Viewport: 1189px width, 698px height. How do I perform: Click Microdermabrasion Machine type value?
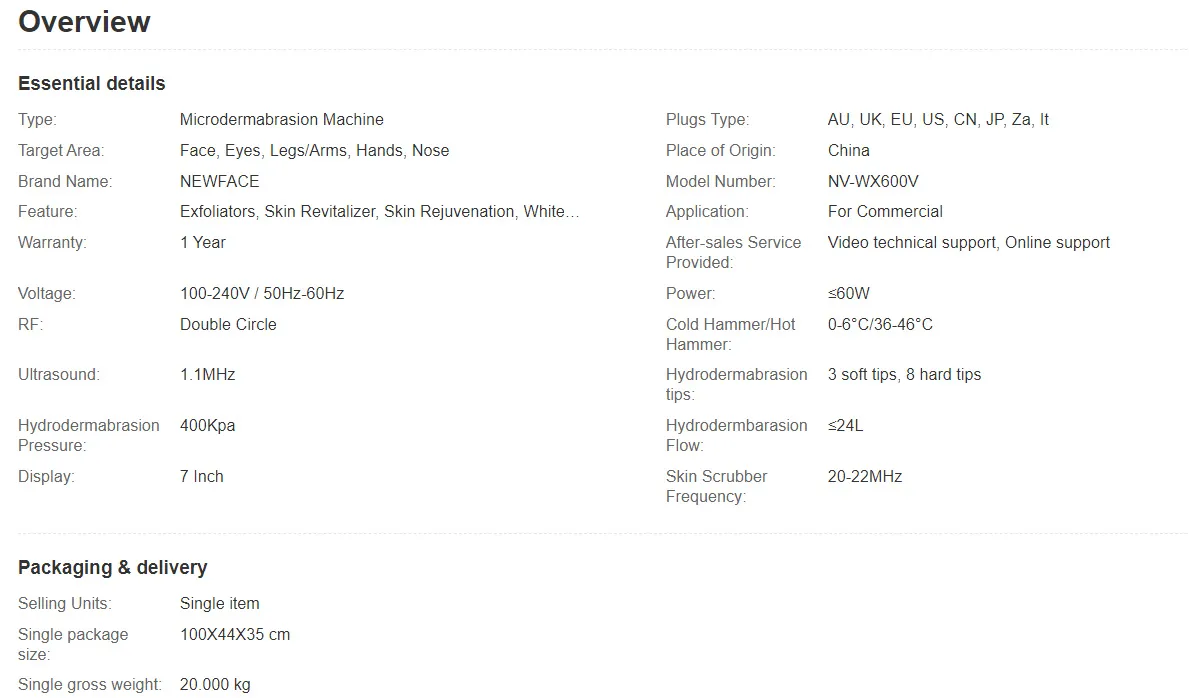tap(281, 120)
